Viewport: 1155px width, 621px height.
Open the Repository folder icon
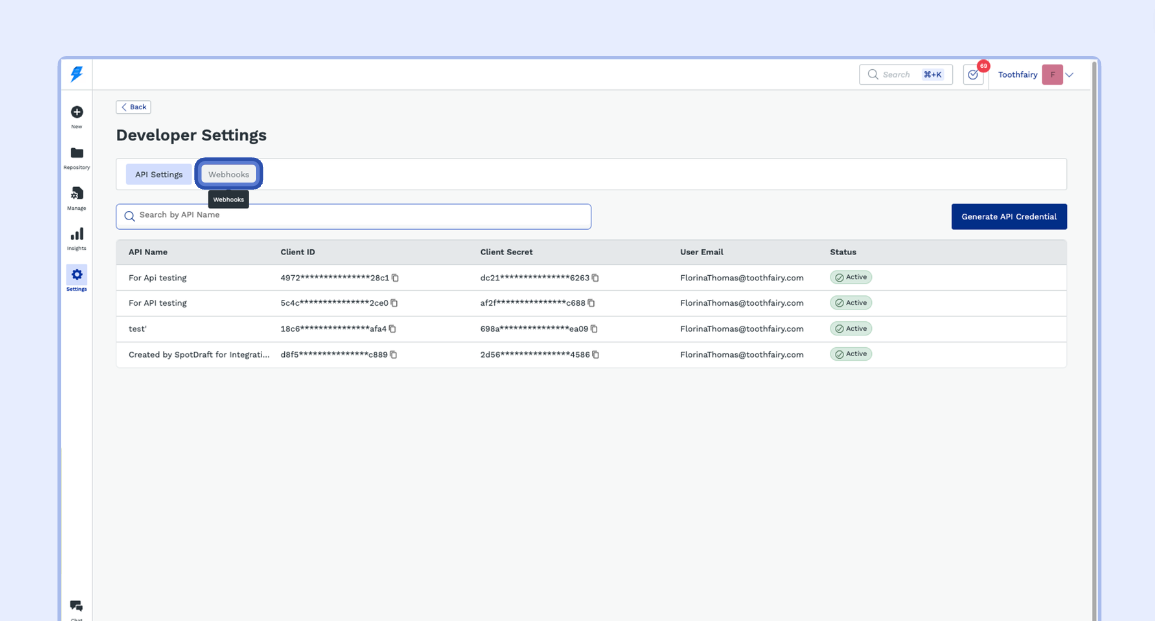point(77,154)
